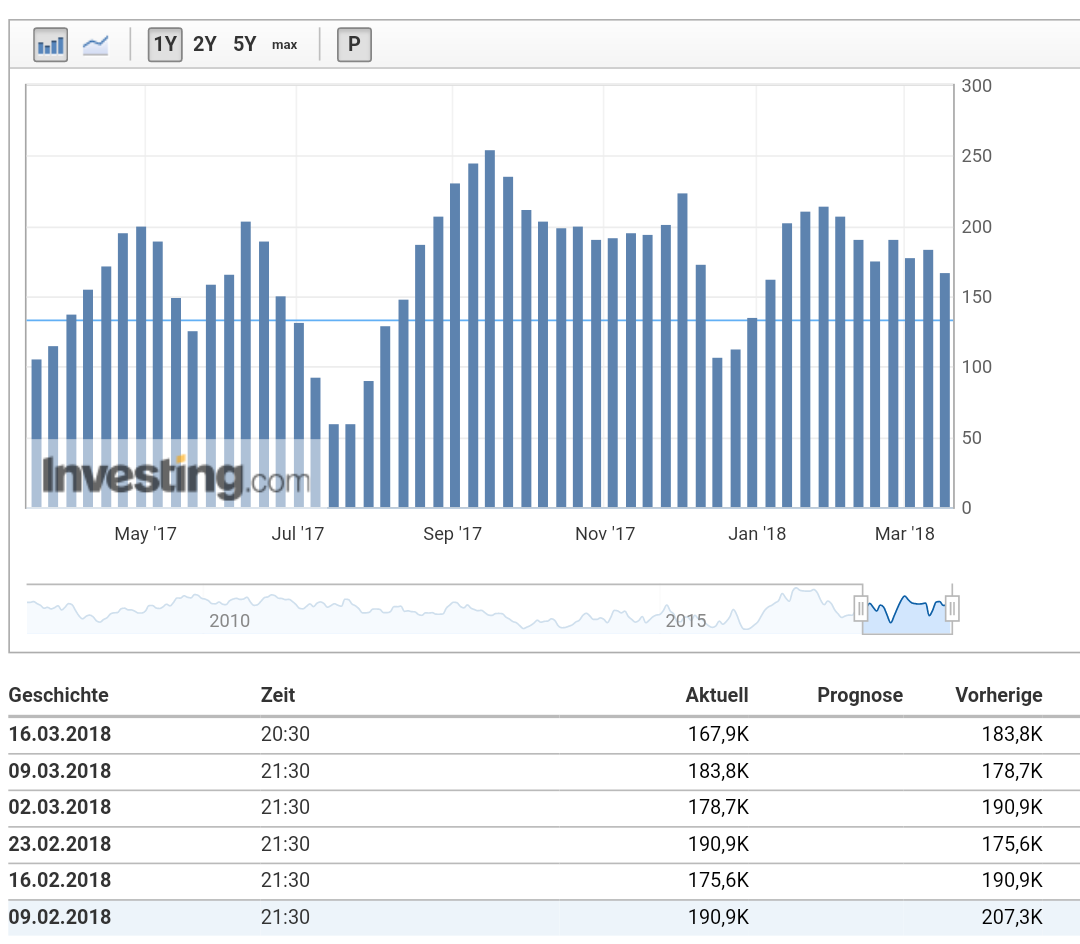Click the 20:30 time cell

(x=285, y=734)
